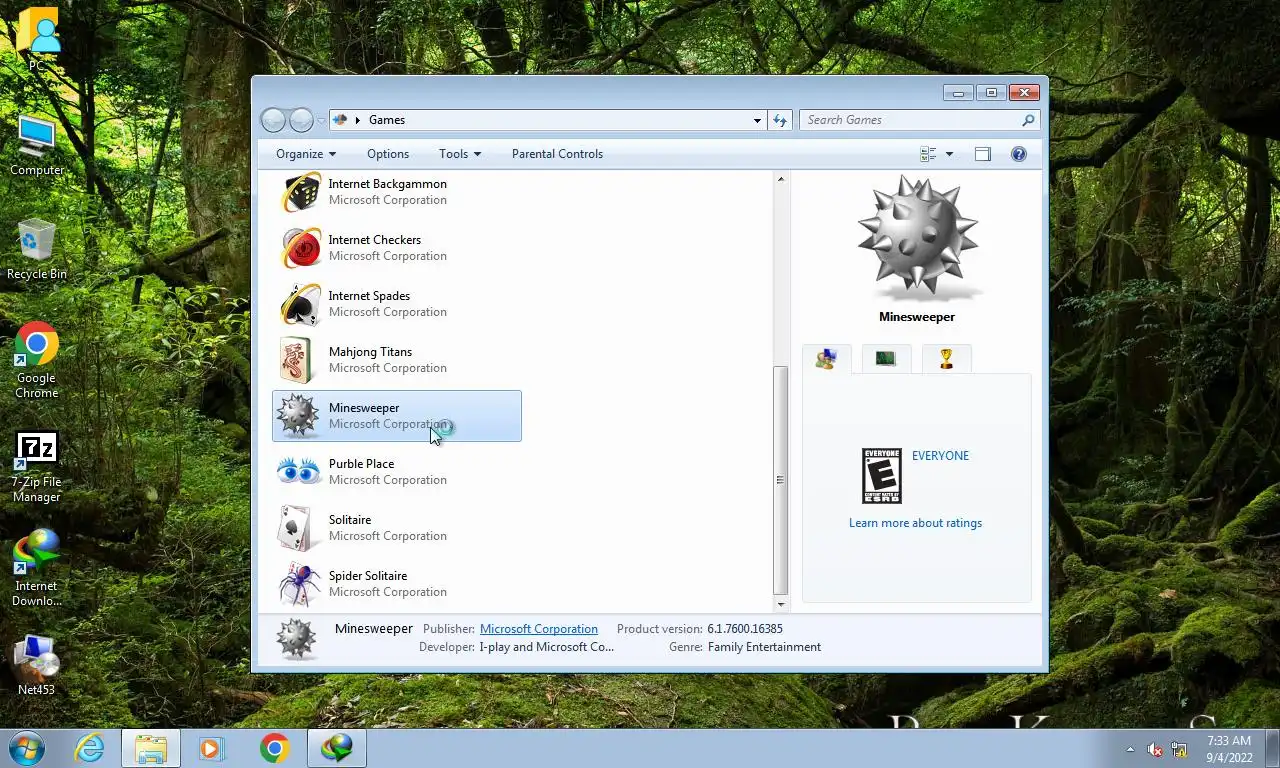Select the Internet Backgammon game icon
1280x768 pixels.
(x=300, y=192)
